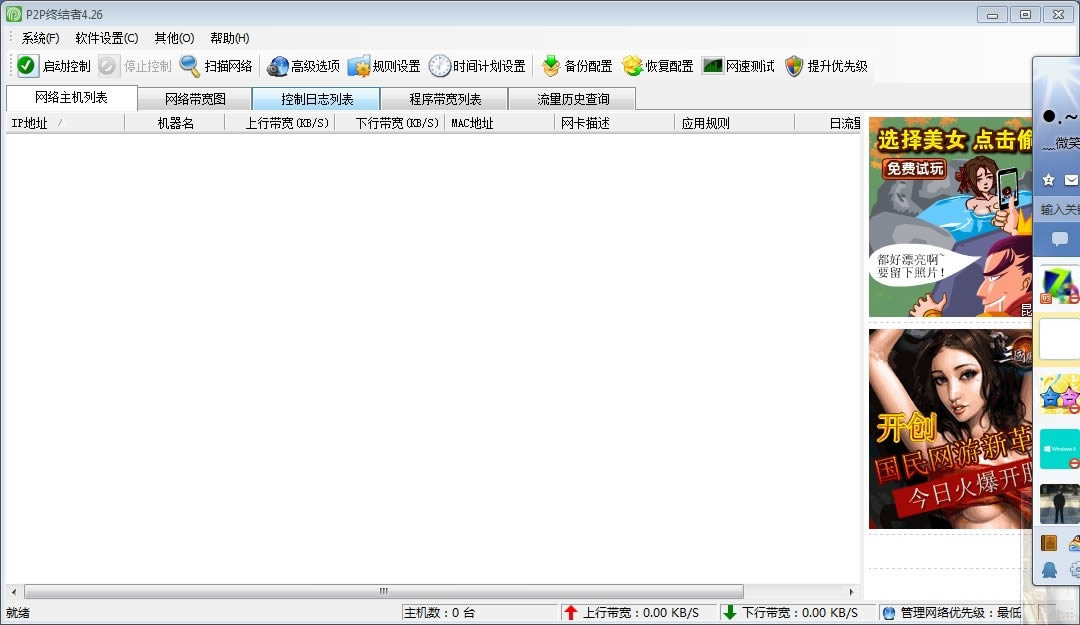1080x625 pixels.
Task: Click the horizontal scrollbar thumb
Action: click(x=383, y=591)
